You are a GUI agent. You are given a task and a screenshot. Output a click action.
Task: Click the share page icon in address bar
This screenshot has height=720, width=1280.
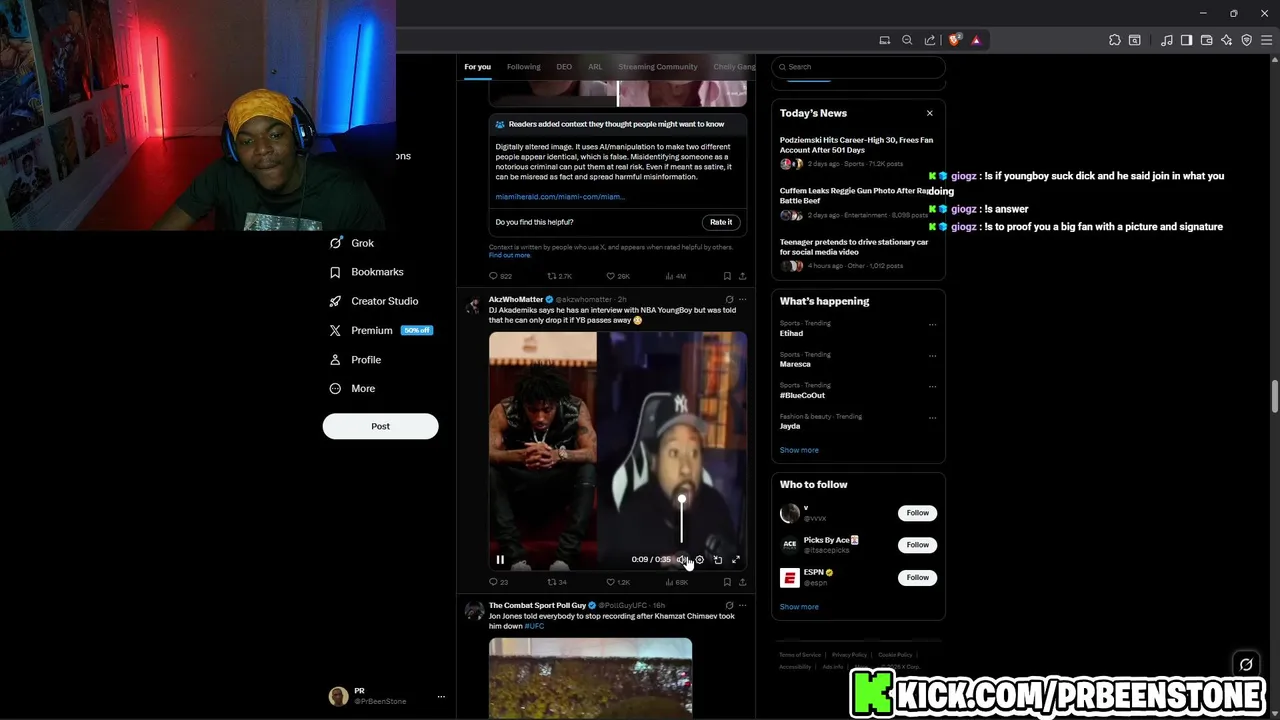[930, 40]
